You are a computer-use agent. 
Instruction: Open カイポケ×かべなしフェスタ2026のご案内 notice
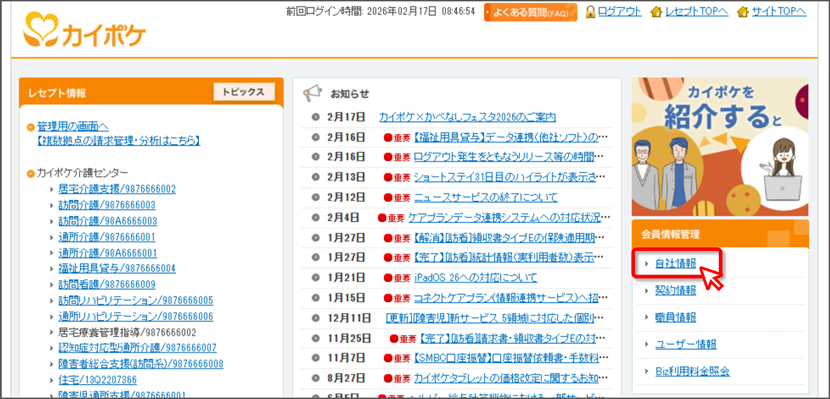click(x=467, y=117)
